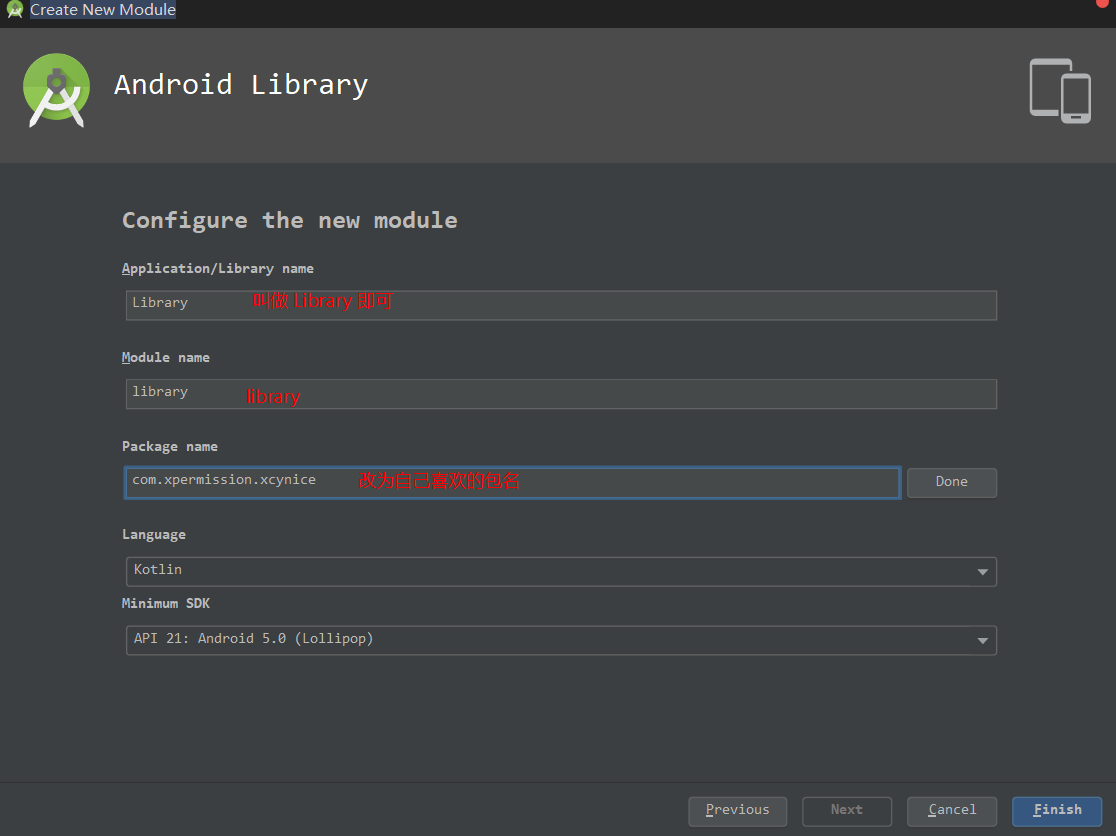The image size is (1116, 836).
Task: Click the Configure the new module heading
Action: (290, 221)
